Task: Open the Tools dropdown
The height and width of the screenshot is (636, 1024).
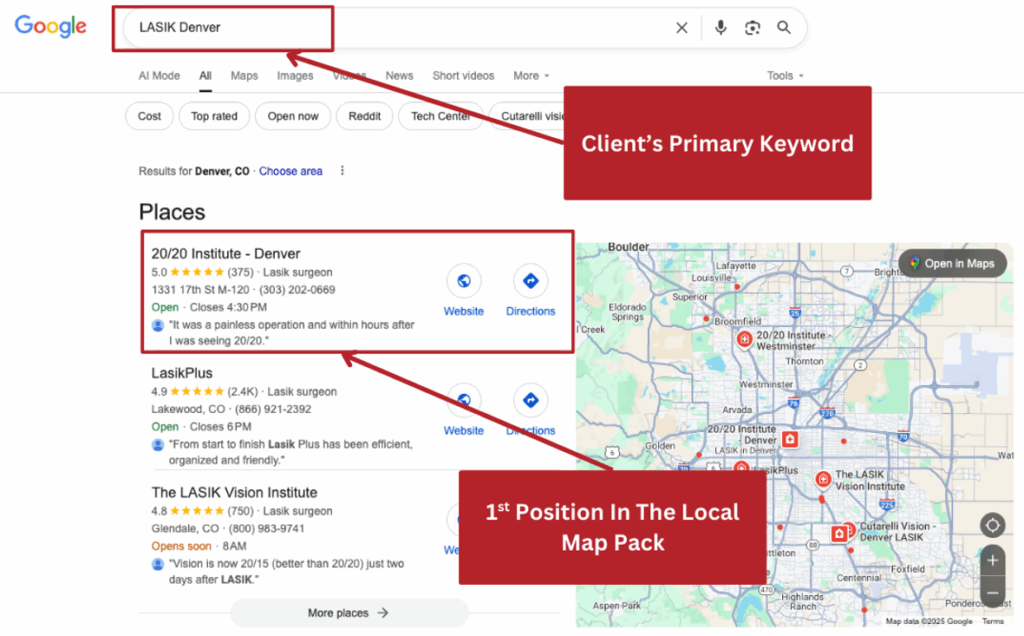Action: [785, 76]
